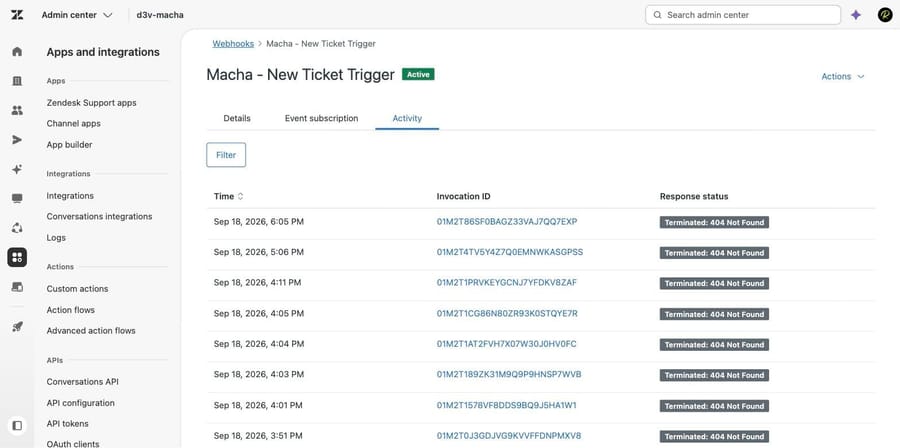Open Integrations menu item
The image size is (900, 448).
70,196
